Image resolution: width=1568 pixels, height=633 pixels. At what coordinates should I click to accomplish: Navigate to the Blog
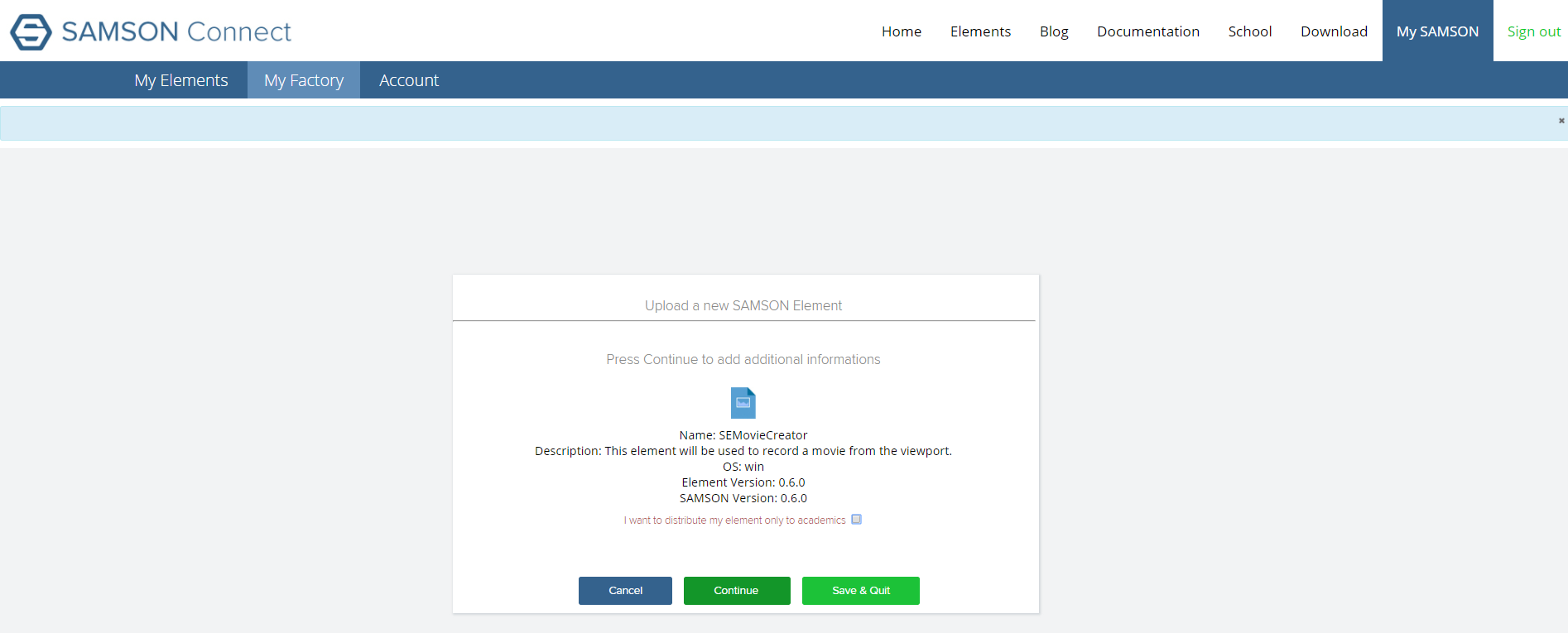(1053, 31)
